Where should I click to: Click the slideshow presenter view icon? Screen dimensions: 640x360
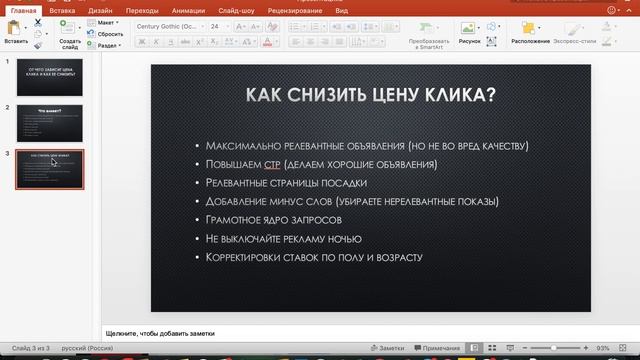[x=510, y=348]
